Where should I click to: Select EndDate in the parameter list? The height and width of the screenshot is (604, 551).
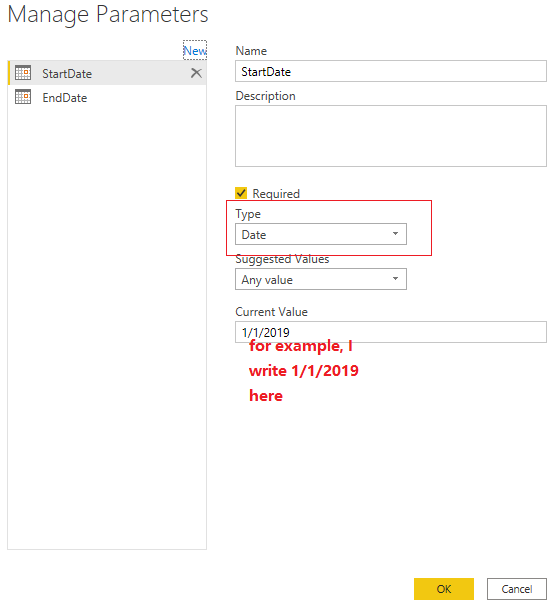pyautogui.click(x=107, y=97)
